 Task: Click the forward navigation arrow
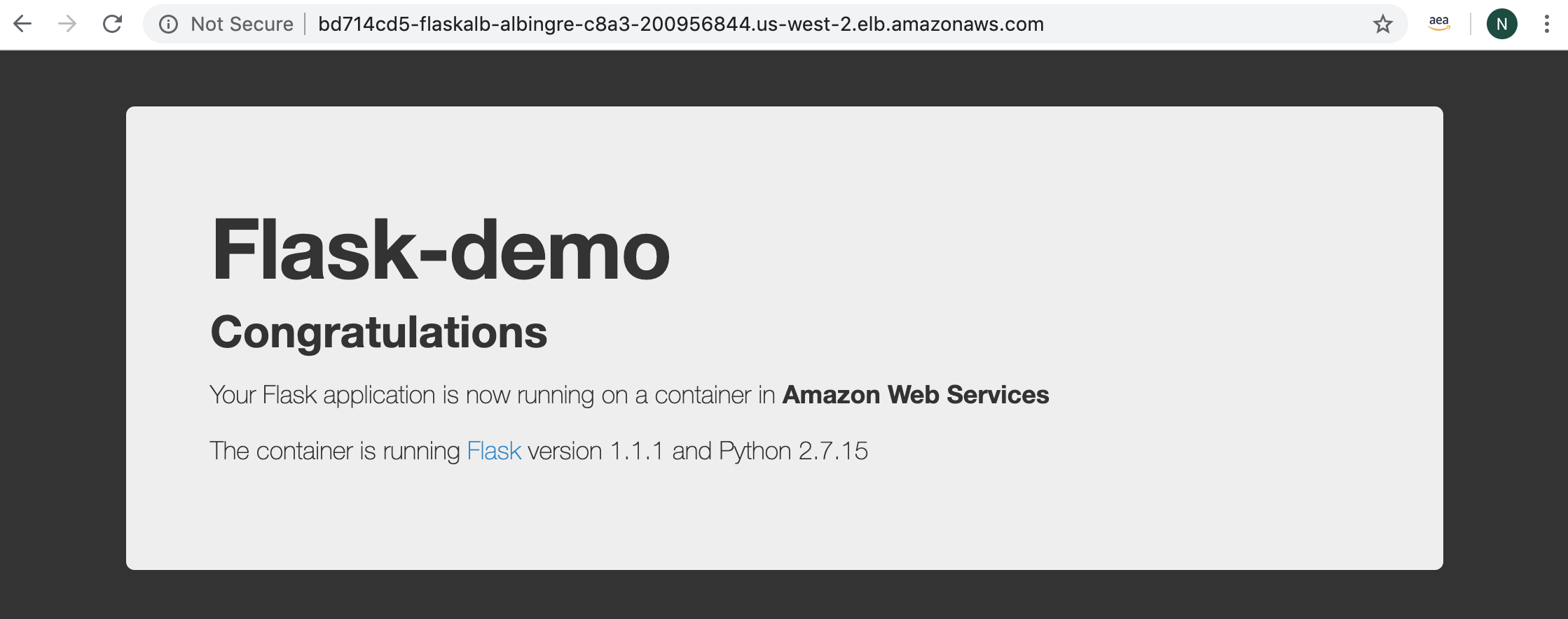pyautogui.click(x=67, y=24)
